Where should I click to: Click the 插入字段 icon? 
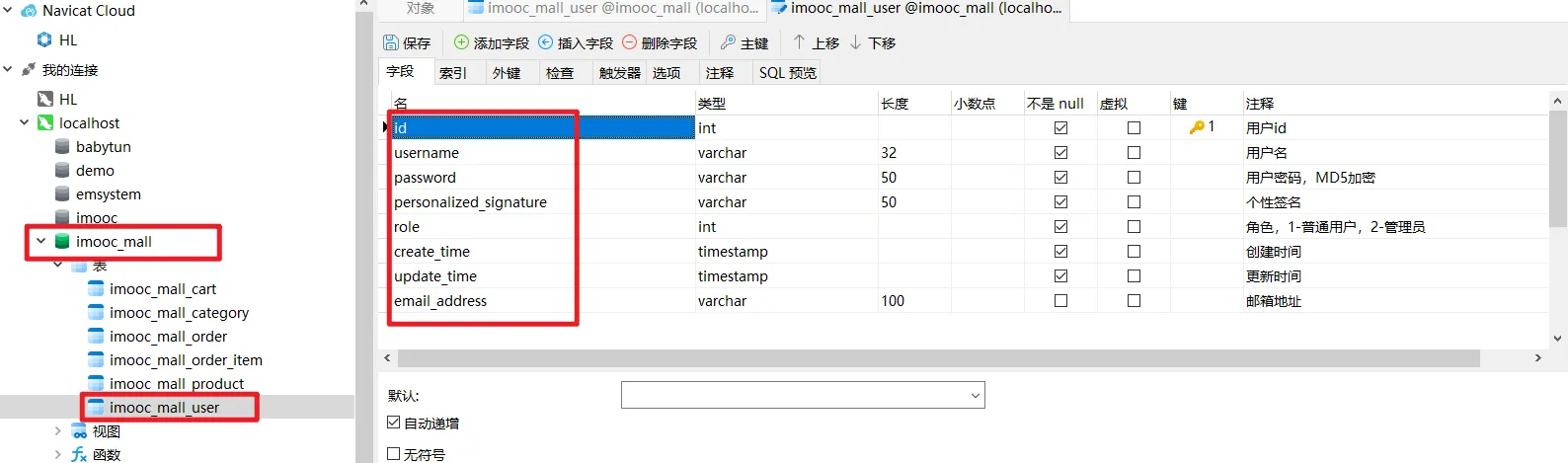pos(546,42)
